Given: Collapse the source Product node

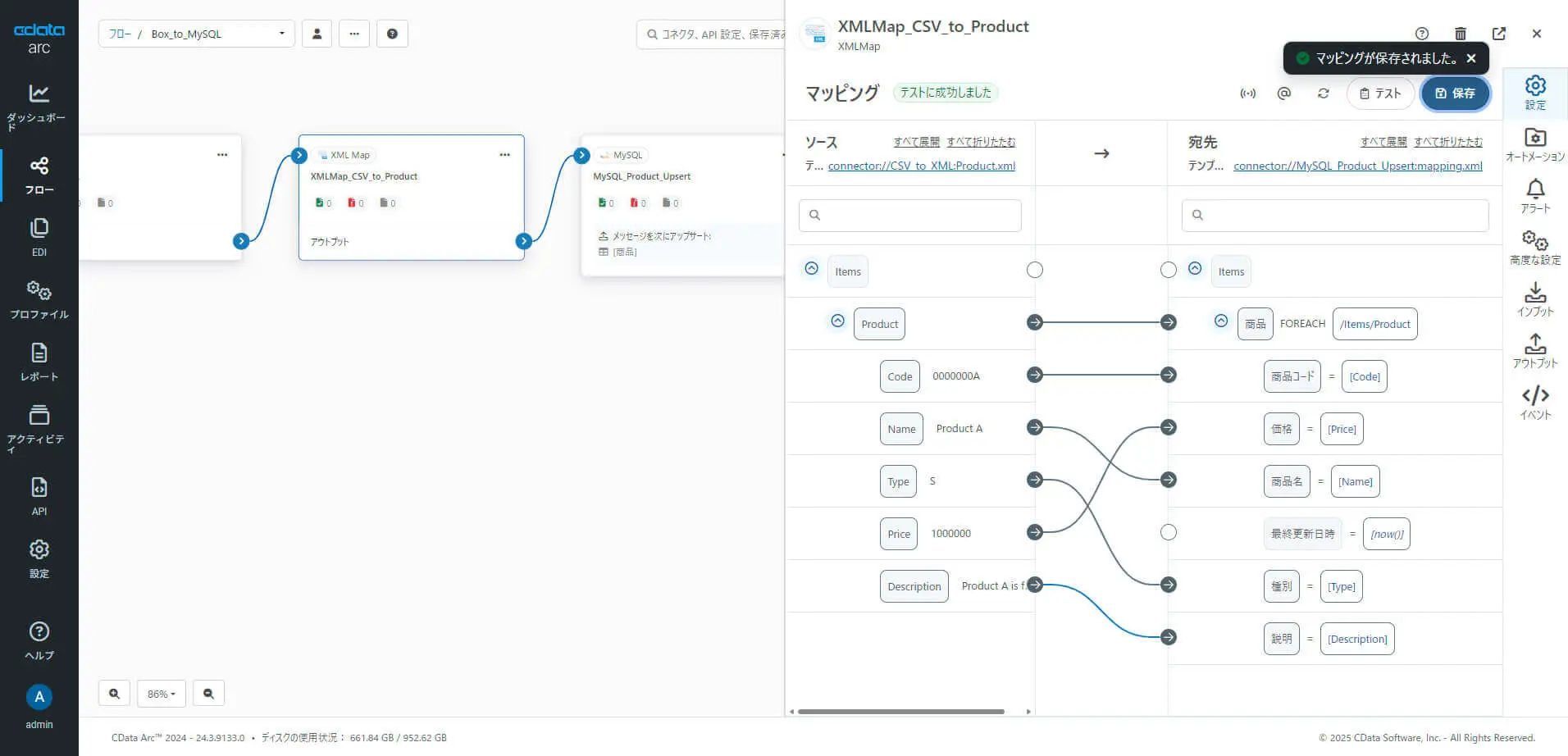Looking at the screenshot, I should click(x=837, y=321).
